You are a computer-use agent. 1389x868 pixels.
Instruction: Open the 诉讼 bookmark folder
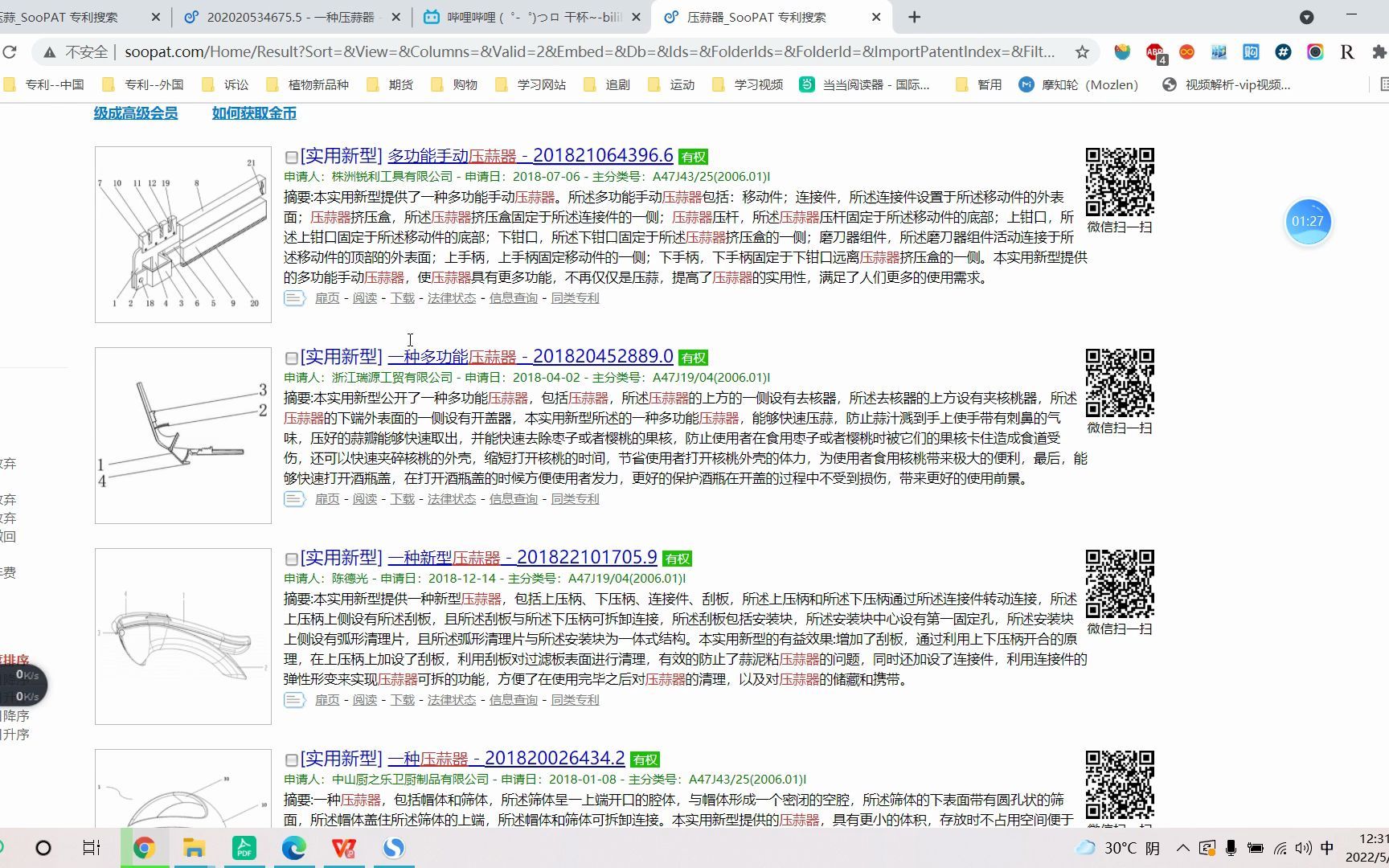tap(225, 84)
